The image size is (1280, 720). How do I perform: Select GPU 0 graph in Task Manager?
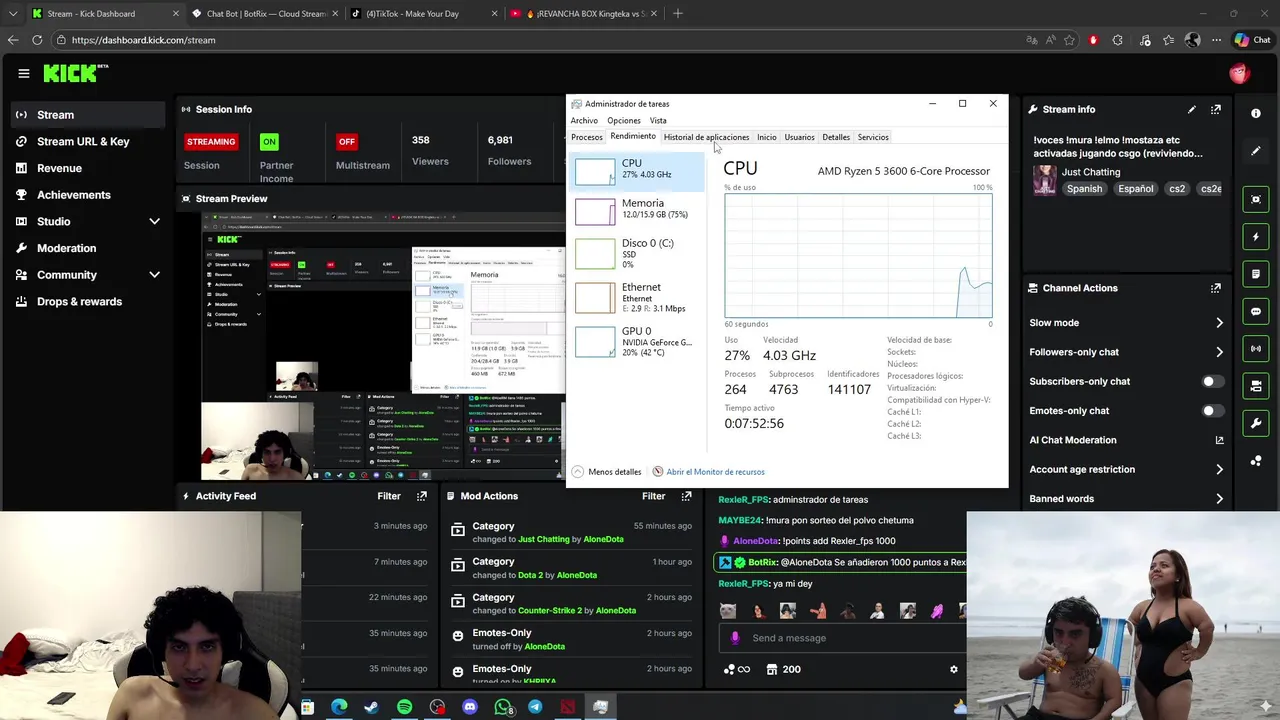tap(638, 342)
